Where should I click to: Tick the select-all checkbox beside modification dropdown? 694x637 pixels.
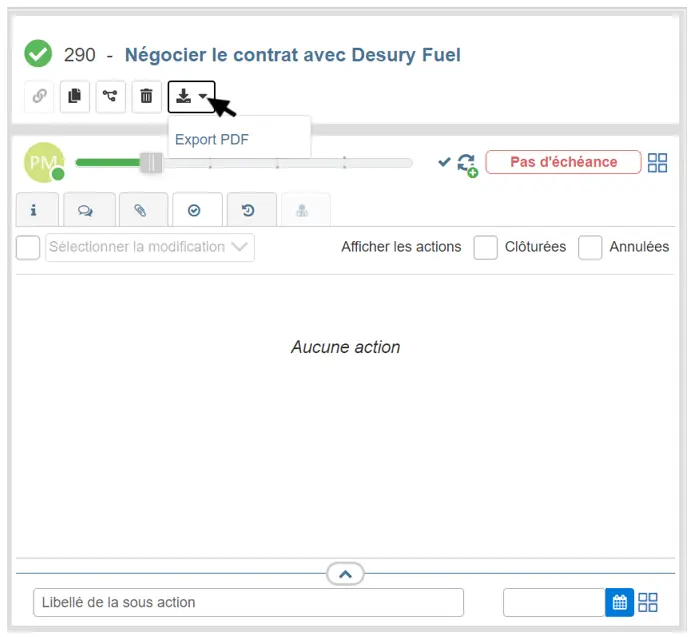click(x=28, y=247)
